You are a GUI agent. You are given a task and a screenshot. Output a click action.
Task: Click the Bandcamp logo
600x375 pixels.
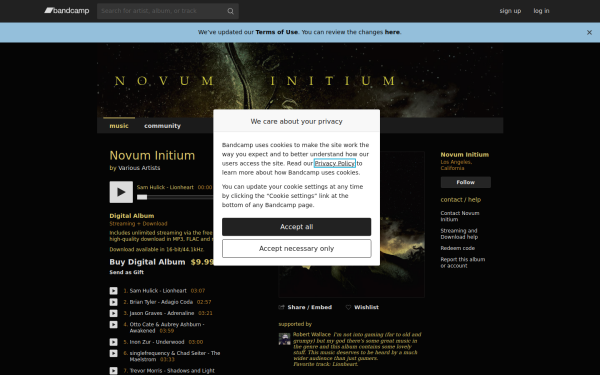(x=67, y=11)
